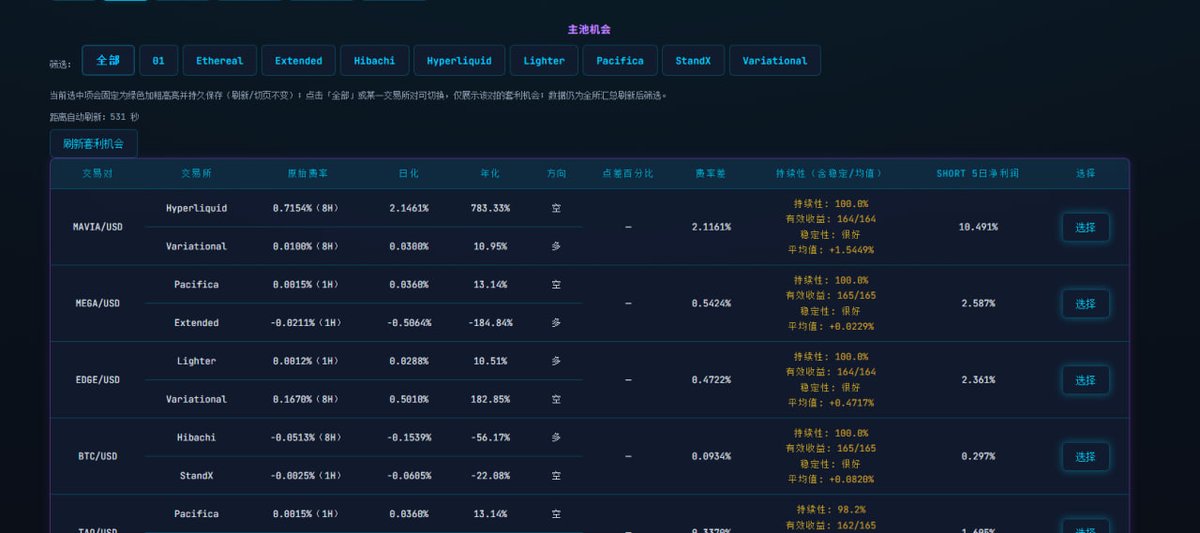Click the 783.33% annualized value
This screenshot has width=1200, height=533.
point(490,208)
